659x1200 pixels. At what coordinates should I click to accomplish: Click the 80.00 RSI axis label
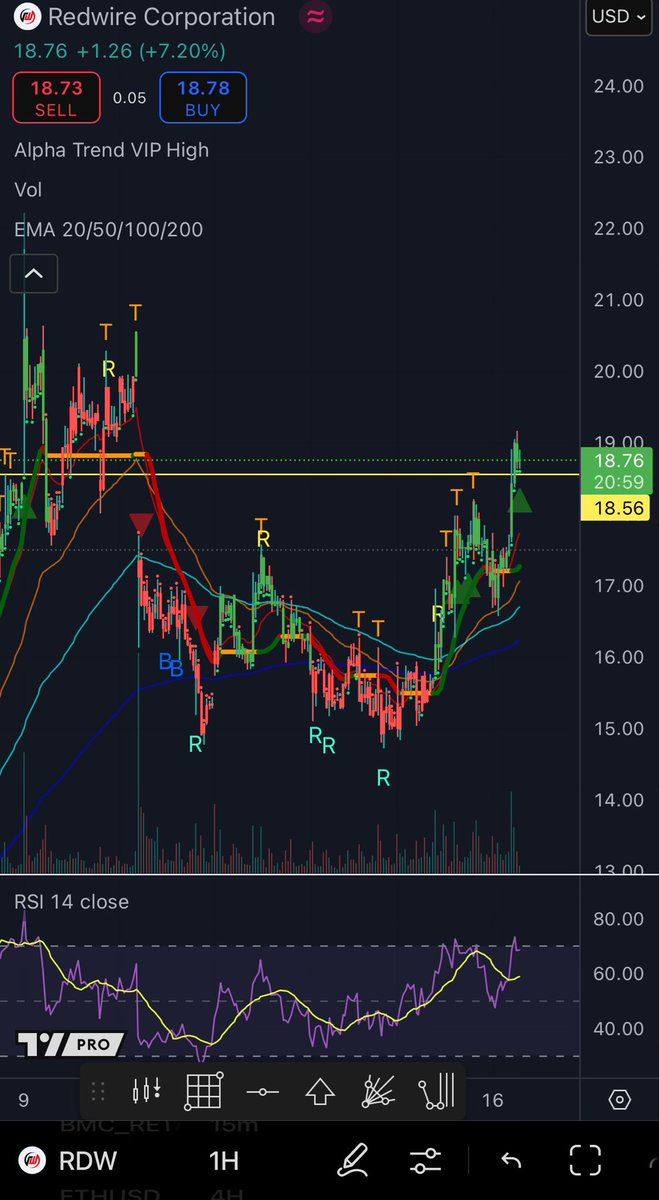[x=618, y=918]
